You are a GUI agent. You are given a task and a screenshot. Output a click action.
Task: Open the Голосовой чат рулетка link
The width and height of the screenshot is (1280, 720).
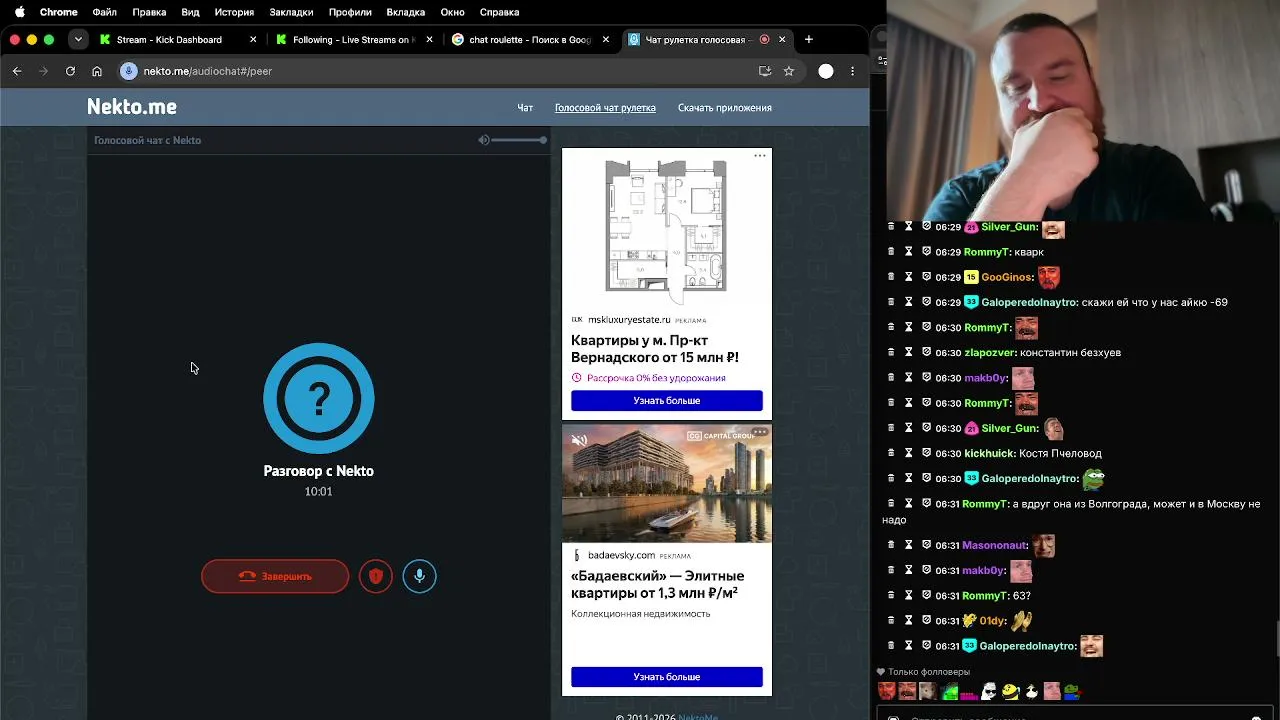[605, 108]
